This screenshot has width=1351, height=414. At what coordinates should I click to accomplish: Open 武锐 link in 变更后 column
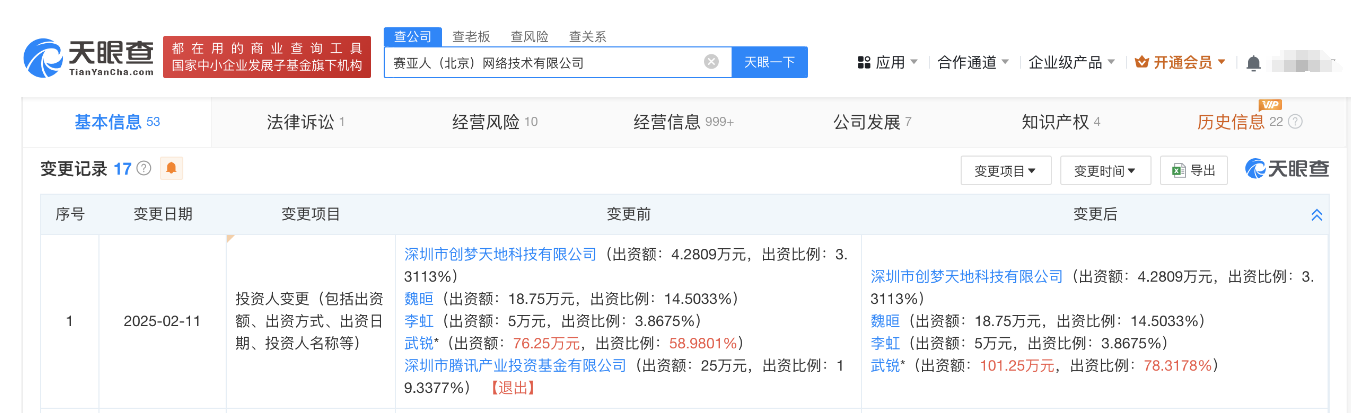coord(885,365)
